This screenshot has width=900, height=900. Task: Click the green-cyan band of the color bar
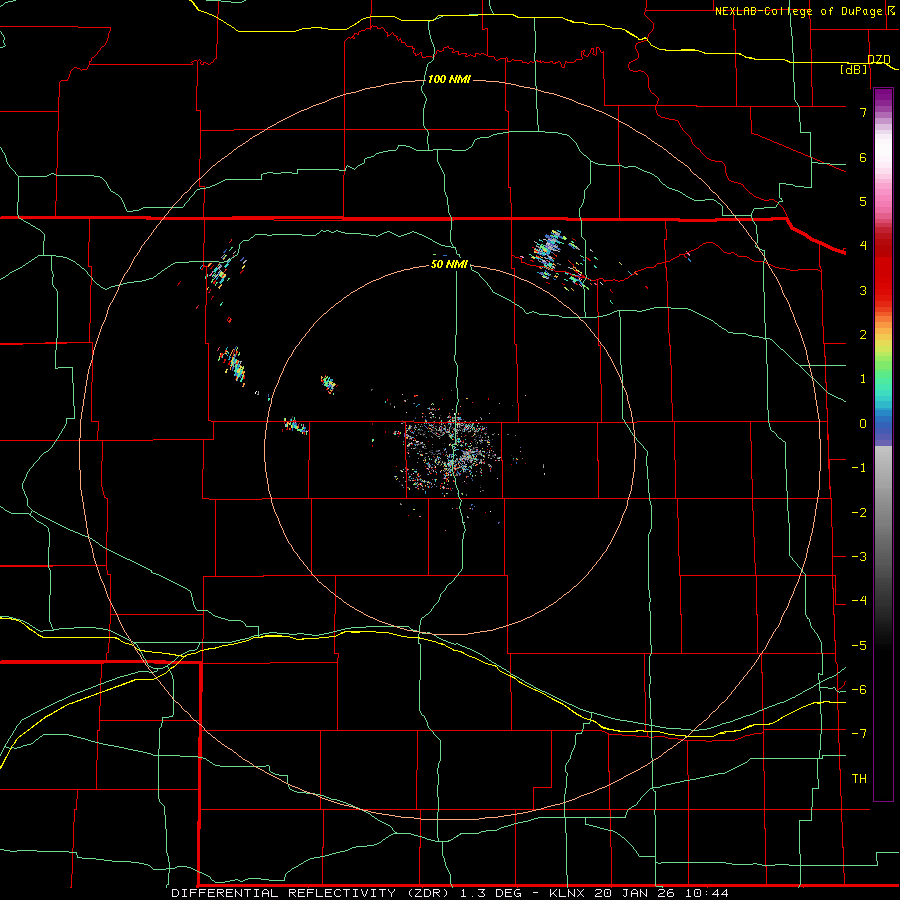(883, 382)
